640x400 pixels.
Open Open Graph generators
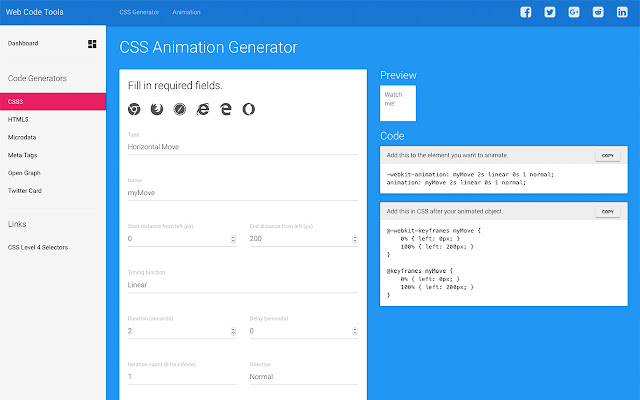pyautogui.click(x=24, y=173)
